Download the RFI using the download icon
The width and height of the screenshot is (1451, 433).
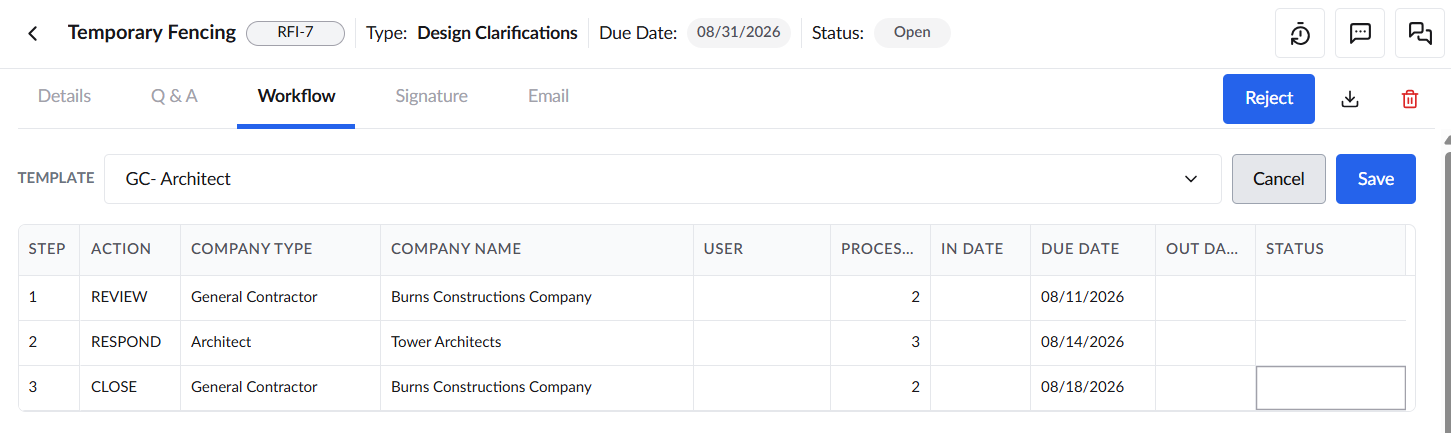[1350, 99]
